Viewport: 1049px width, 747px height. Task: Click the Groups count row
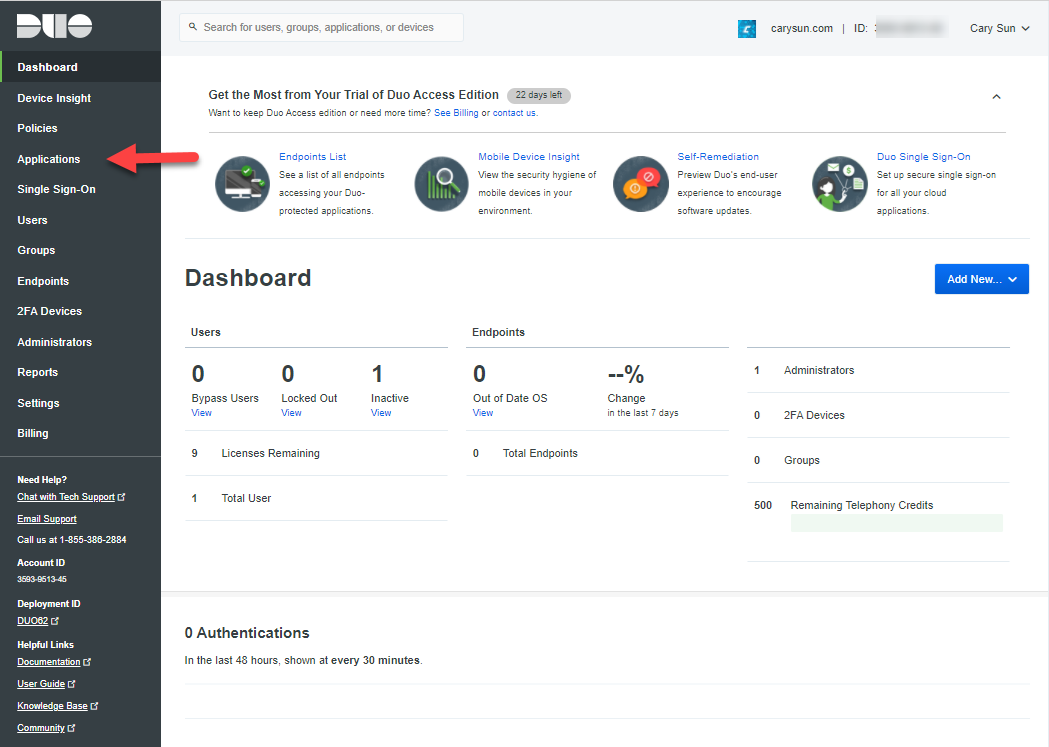[x=878, y=460]
